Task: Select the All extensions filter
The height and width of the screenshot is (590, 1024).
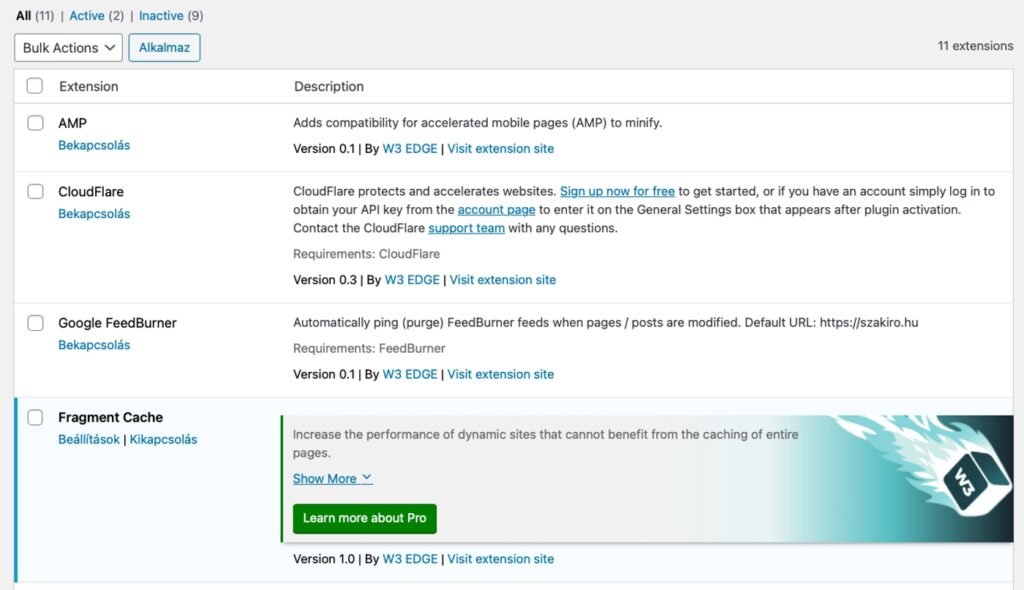Action: (x=23, y=16)
